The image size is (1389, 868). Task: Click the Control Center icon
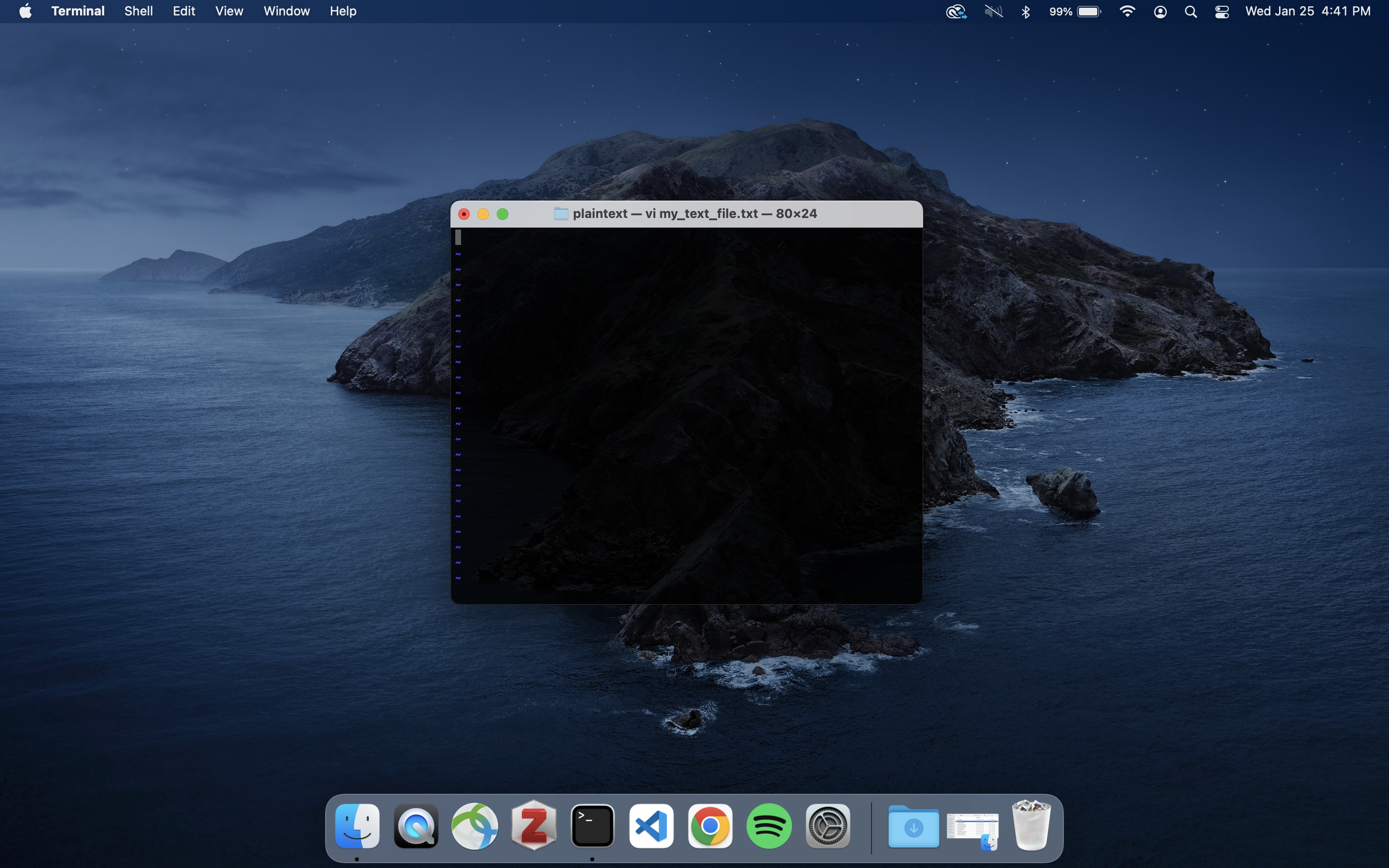click(1222, 11)
